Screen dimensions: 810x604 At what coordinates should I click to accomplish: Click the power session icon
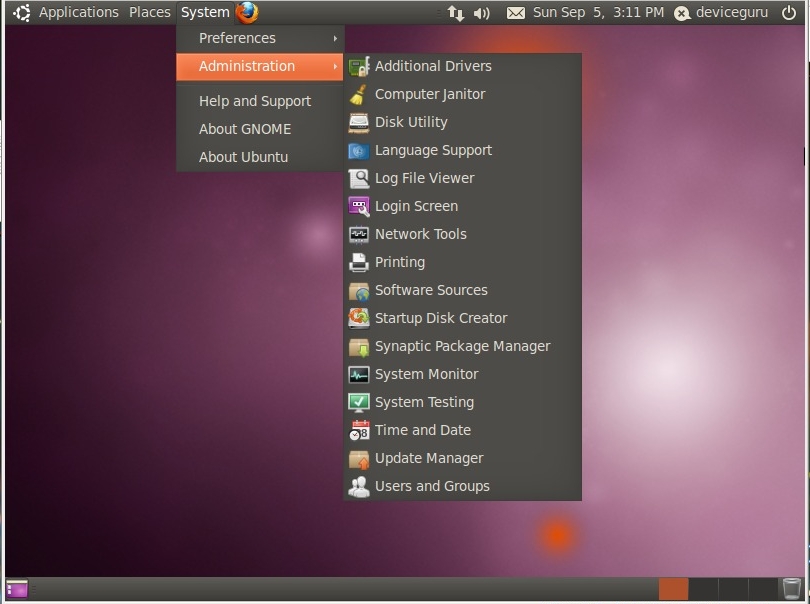click(x=789, y=12)
